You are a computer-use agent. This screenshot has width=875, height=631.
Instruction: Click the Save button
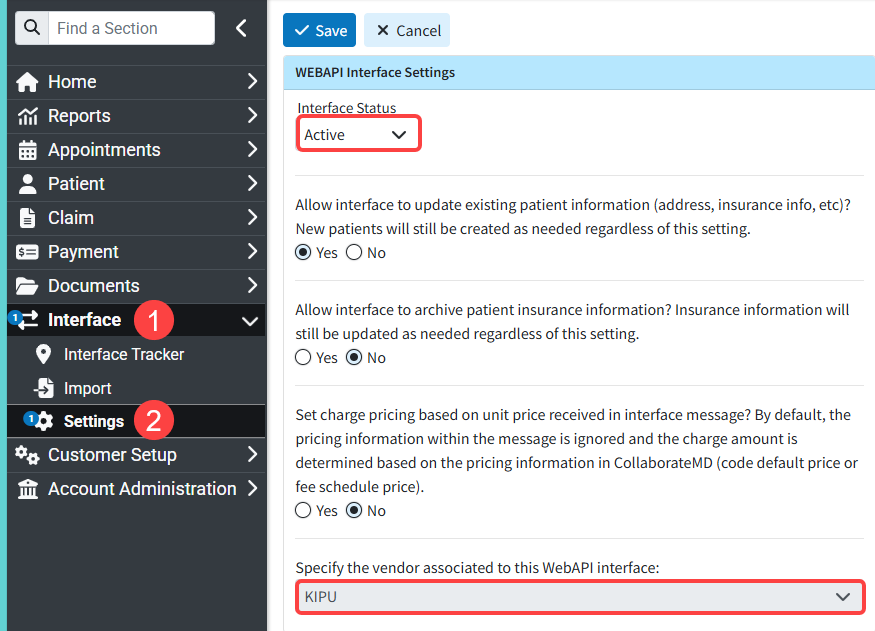(x=320, y=31)
